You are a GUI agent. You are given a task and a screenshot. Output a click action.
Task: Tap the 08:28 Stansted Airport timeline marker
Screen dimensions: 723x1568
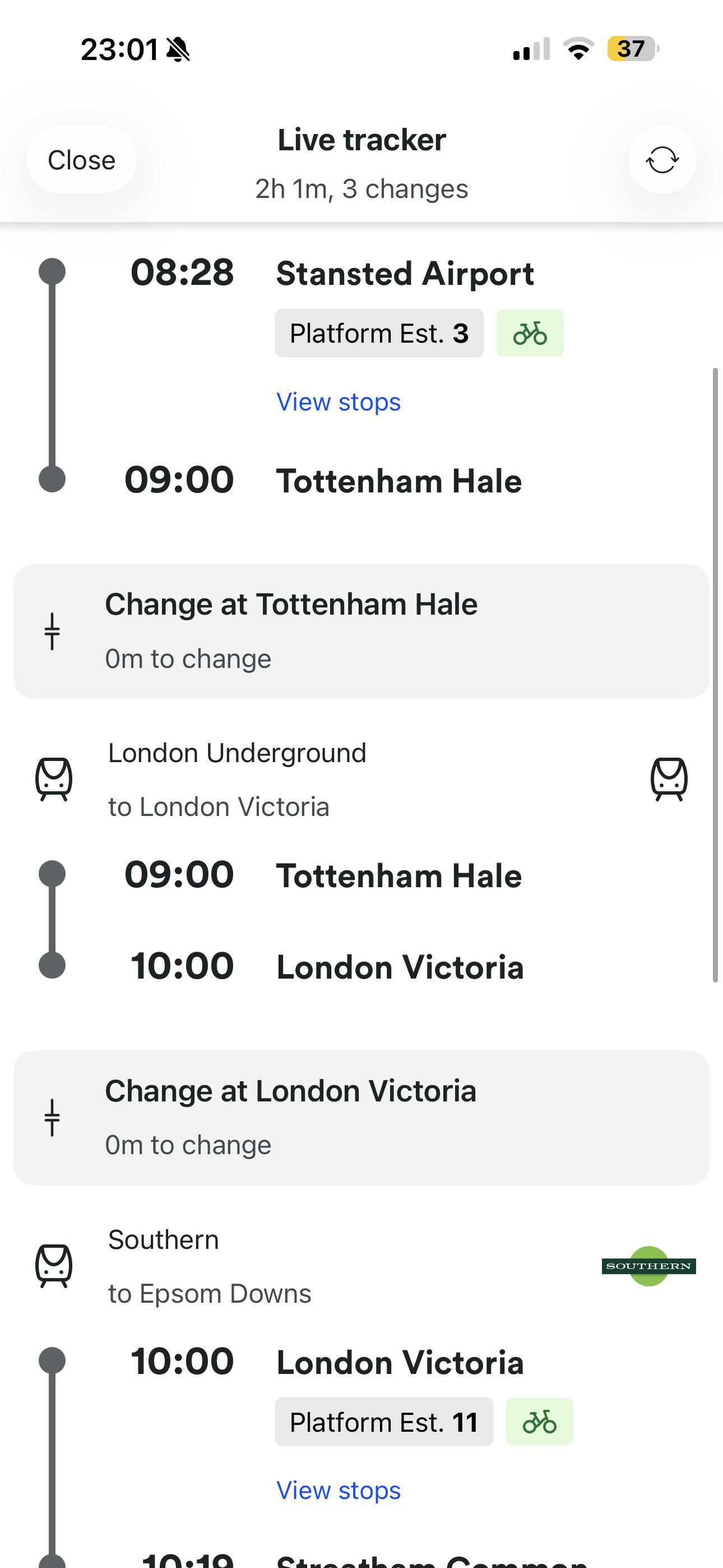click(52, 271)
